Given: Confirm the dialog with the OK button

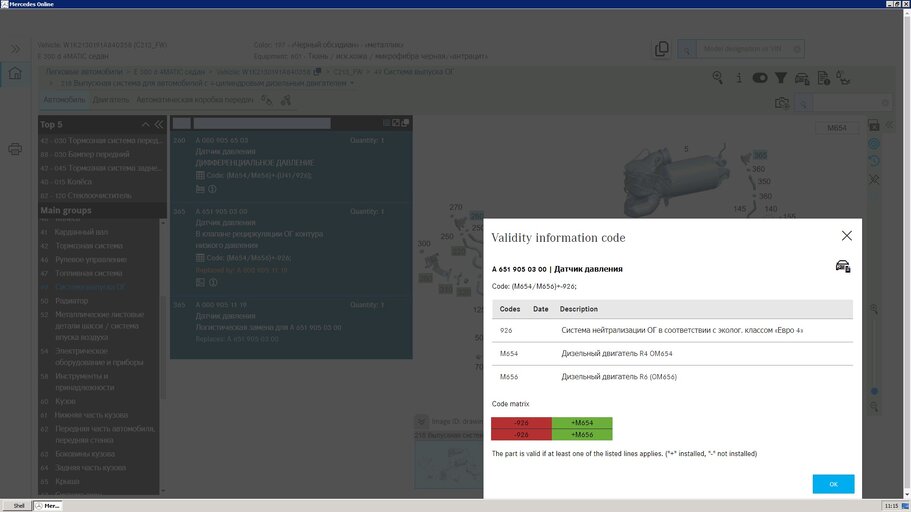Looking at the screenshot, I should point(833,484).
